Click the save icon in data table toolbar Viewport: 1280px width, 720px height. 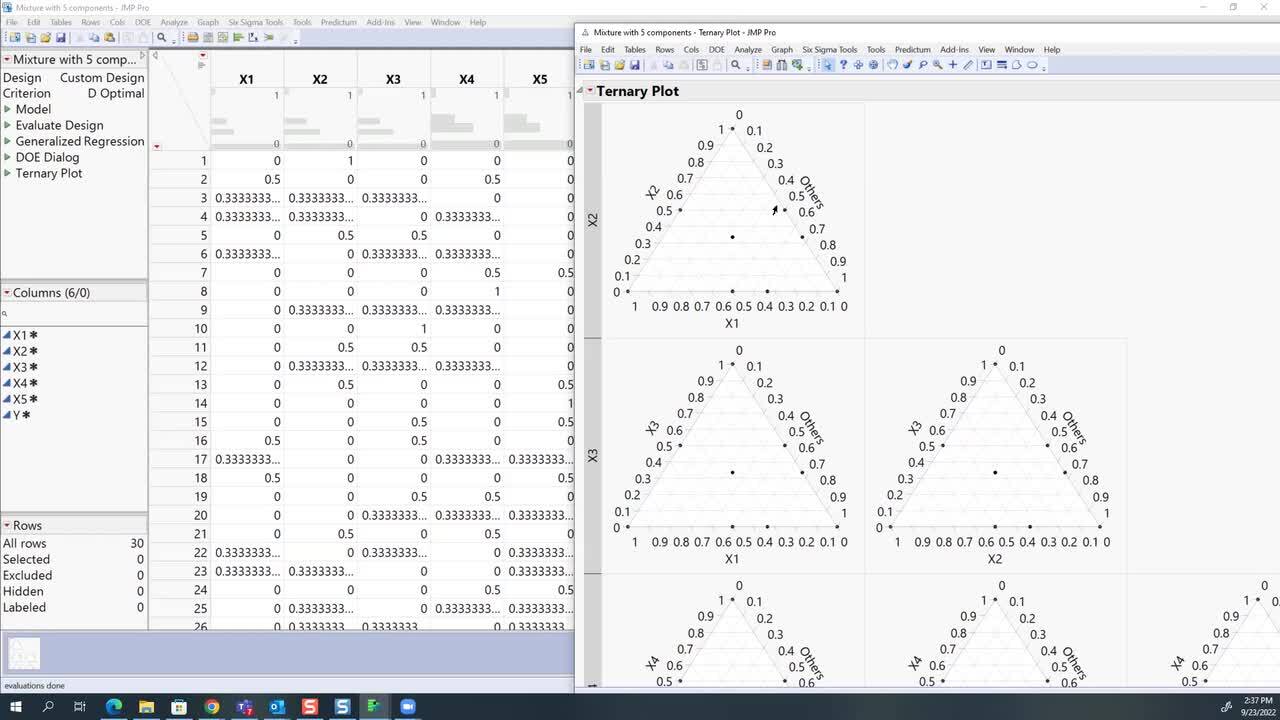61,38
